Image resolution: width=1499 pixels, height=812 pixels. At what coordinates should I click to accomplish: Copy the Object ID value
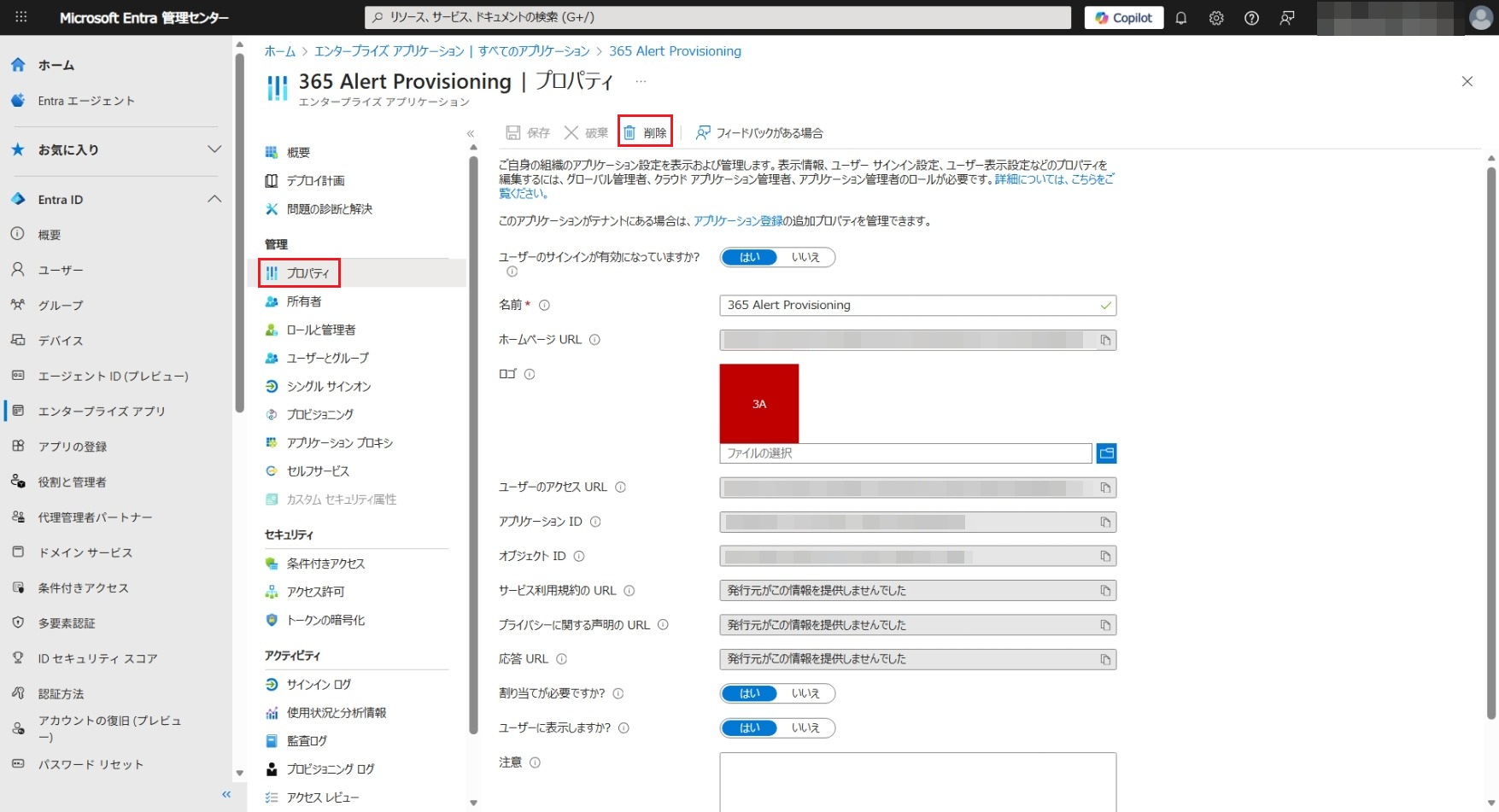(1105, 557)
